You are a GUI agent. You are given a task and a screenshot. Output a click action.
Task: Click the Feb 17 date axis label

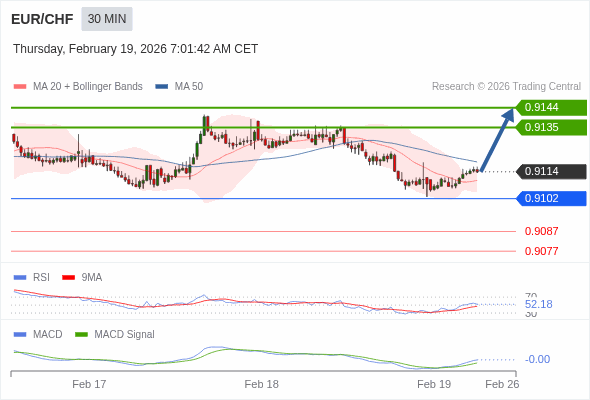(89, 384)
